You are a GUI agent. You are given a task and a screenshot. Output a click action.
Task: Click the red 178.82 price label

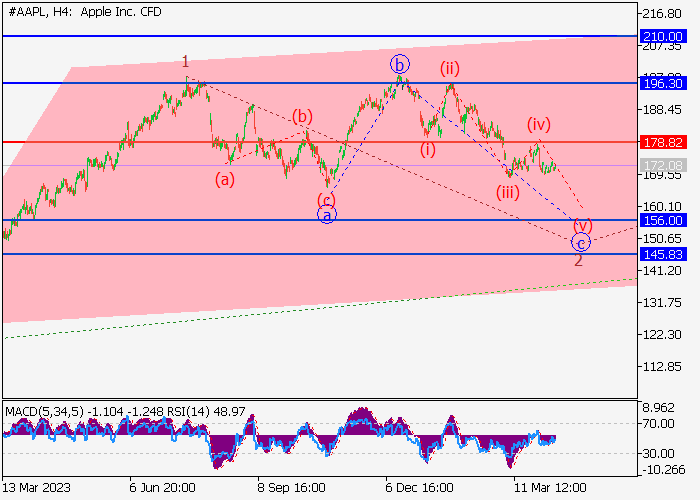pos(663,142)
